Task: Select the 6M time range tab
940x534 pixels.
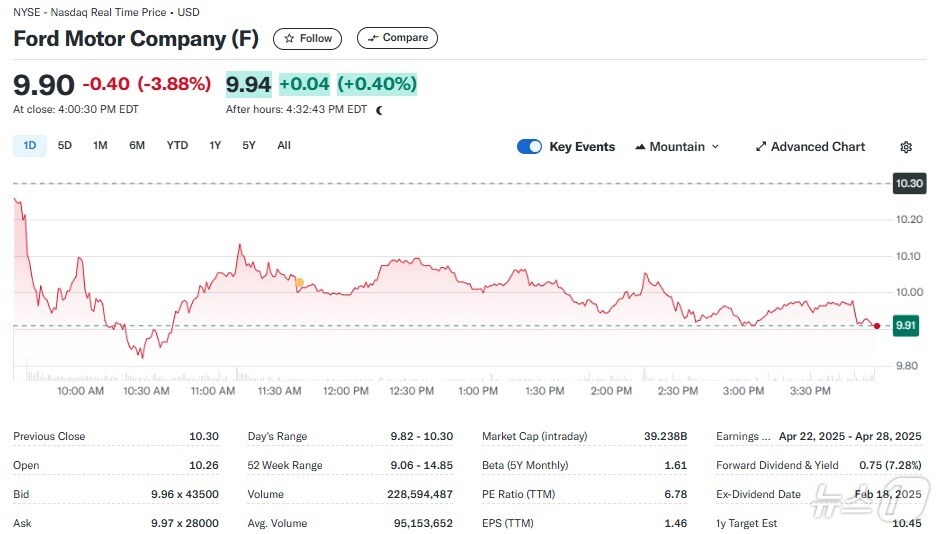Action: [137, 146]
